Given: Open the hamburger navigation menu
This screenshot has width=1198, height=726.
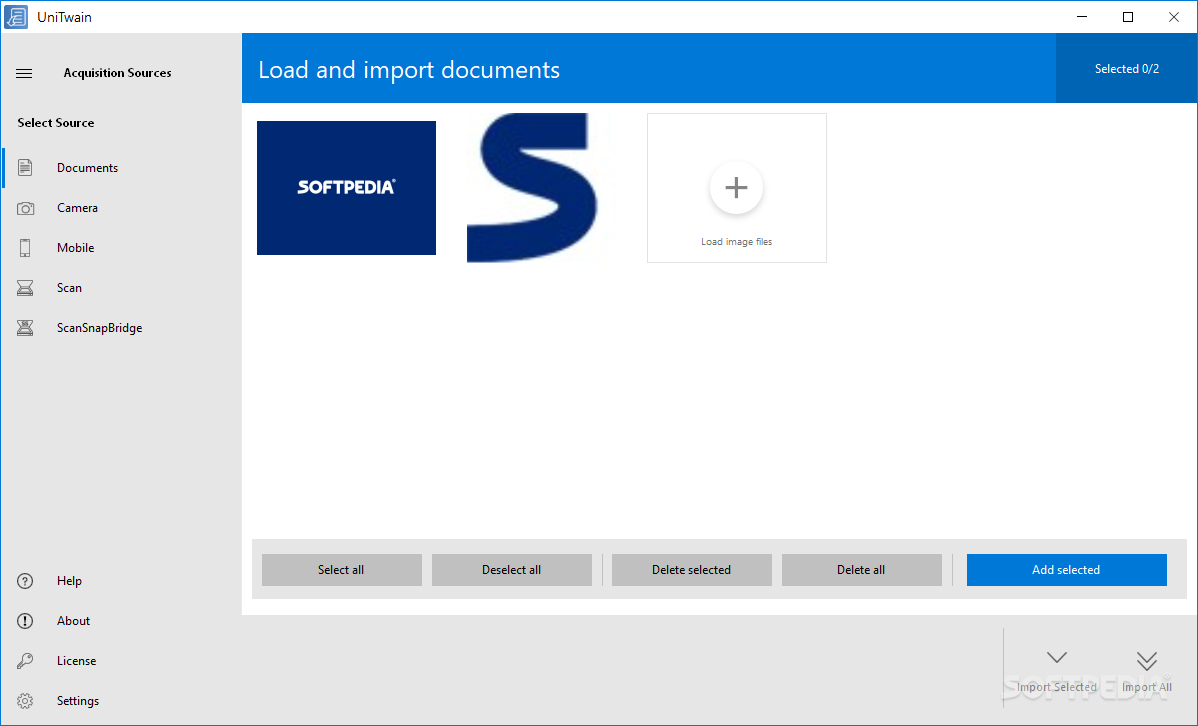Looking at the screenshot, I should 24,73.
